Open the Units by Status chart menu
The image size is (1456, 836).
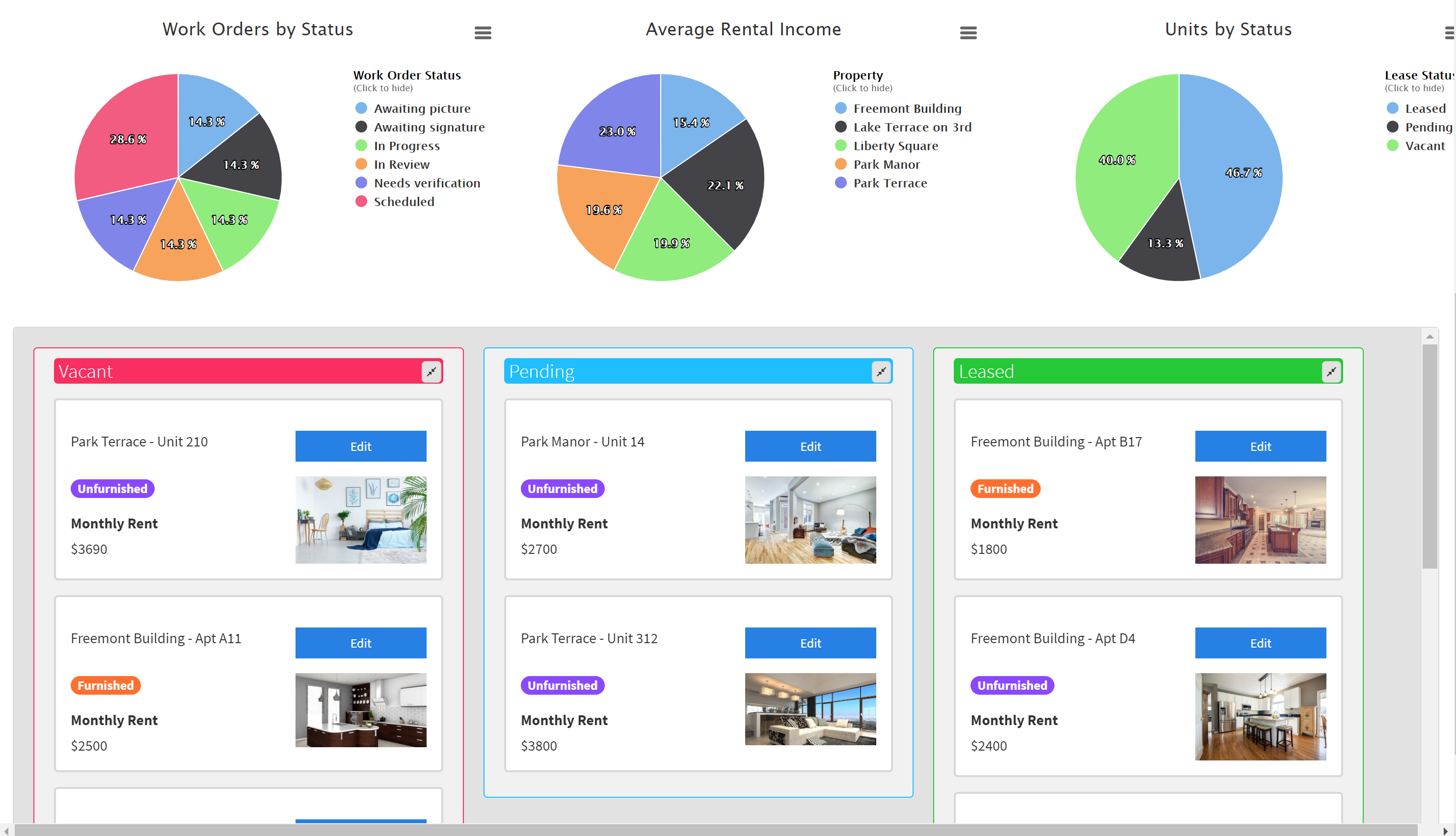click(1449, 33)
